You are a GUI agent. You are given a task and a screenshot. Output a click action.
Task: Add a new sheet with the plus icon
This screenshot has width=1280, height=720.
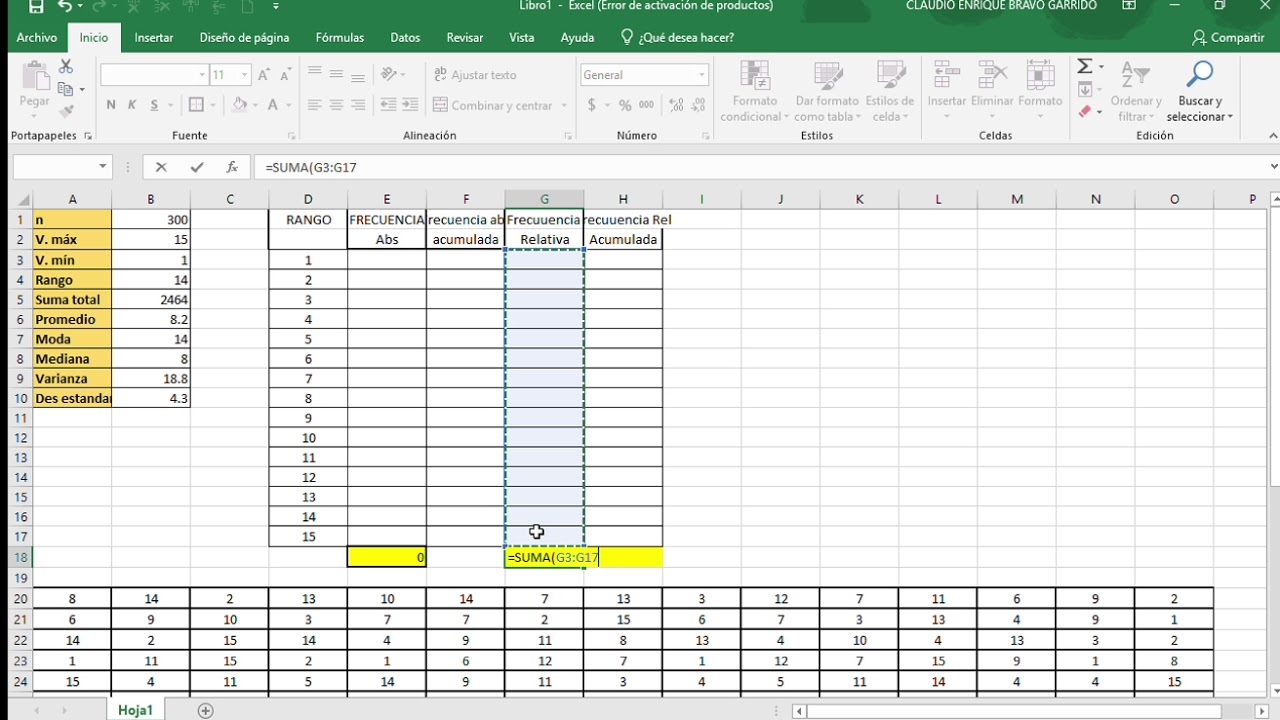(206, 711)
